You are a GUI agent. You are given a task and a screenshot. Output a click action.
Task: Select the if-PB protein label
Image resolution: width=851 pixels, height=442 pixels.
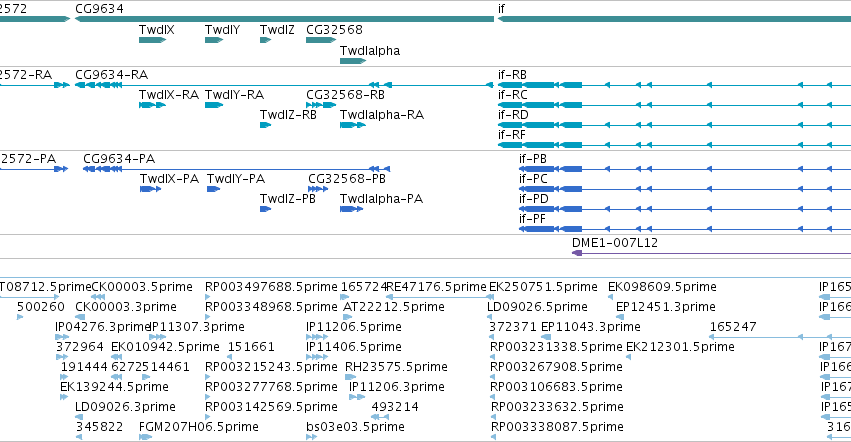(533, 159)
